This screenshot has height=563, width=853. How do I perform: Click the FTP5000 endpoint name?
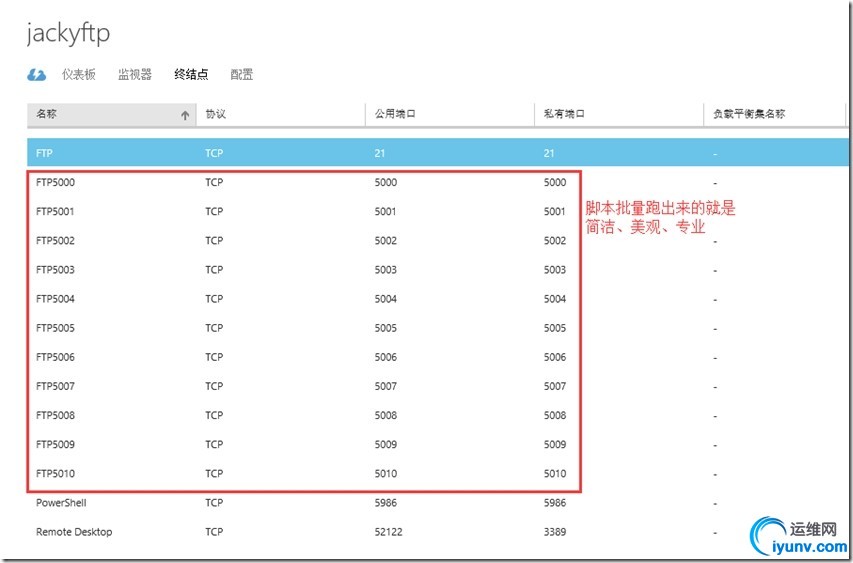click(55, 182)
